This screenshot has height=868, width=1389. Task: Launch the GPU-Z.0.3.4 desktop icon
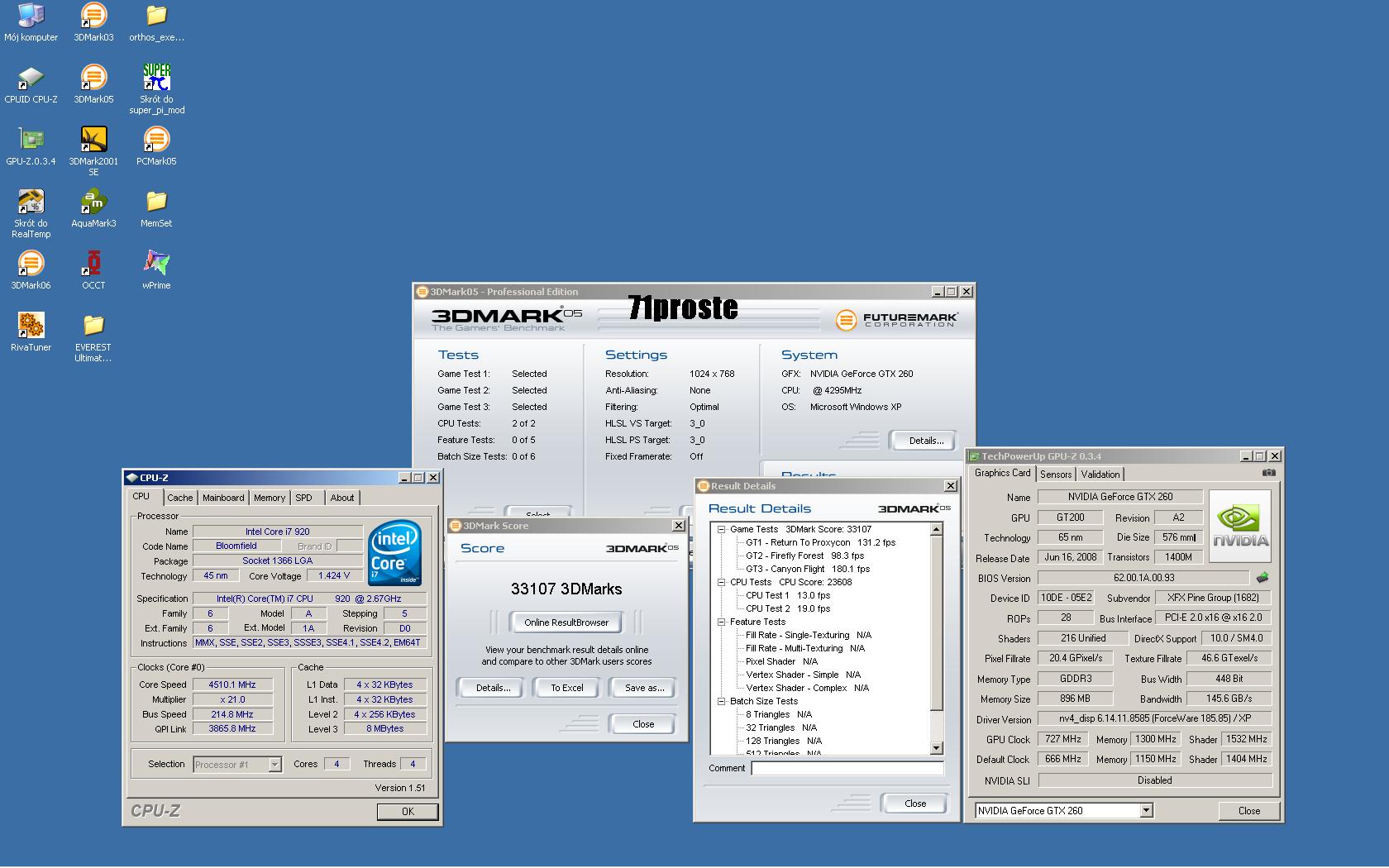(31, 146)
